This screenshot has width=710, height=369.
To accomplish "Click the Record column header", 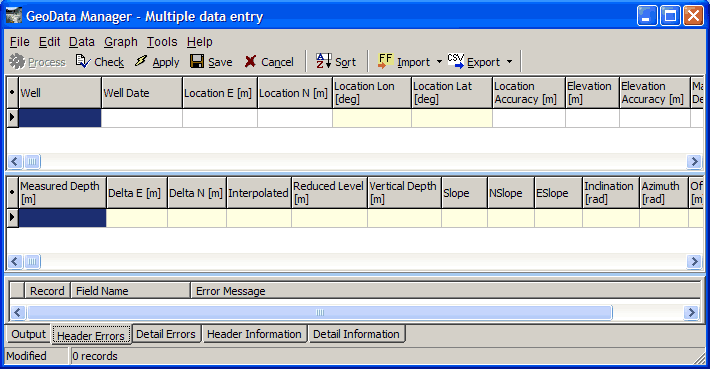I will point(47,291).
